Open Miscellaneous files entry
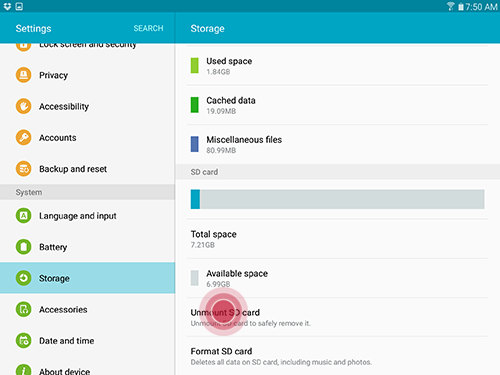 click(338, 144)
